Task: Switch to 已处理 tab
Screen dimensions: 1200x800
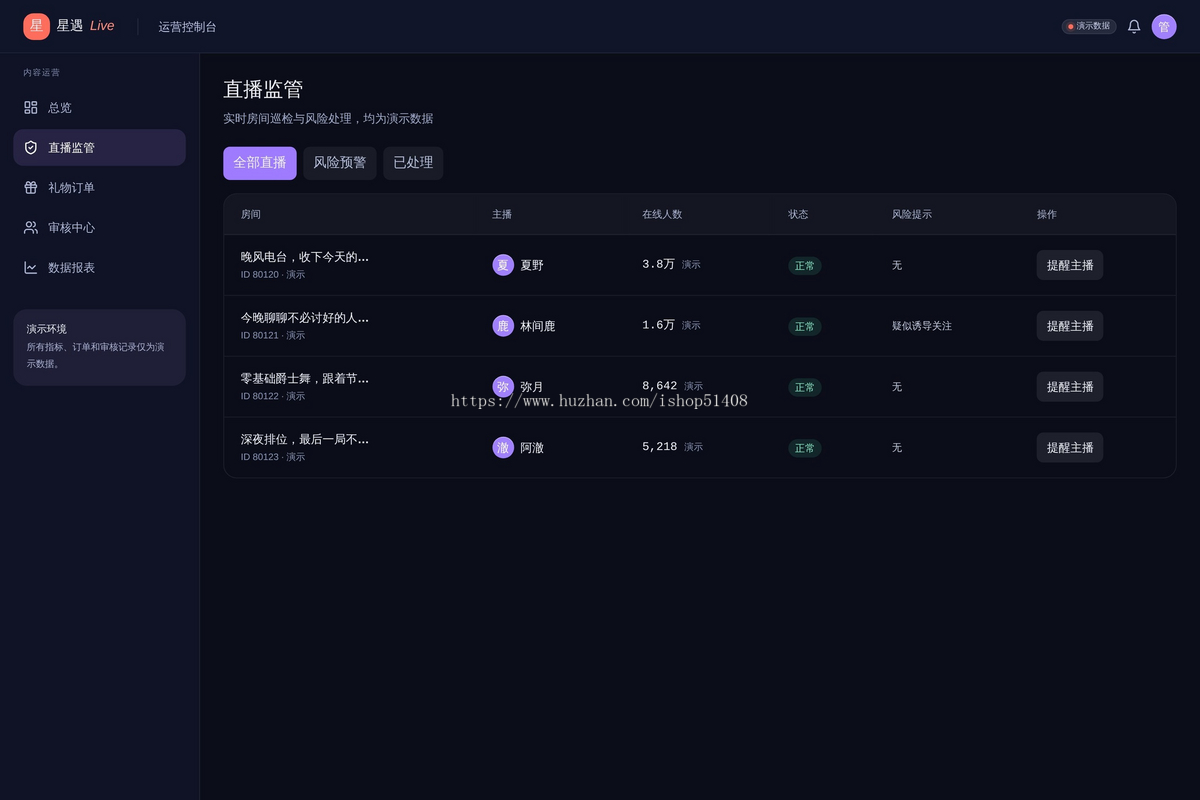Action: (x=413, y=163)
